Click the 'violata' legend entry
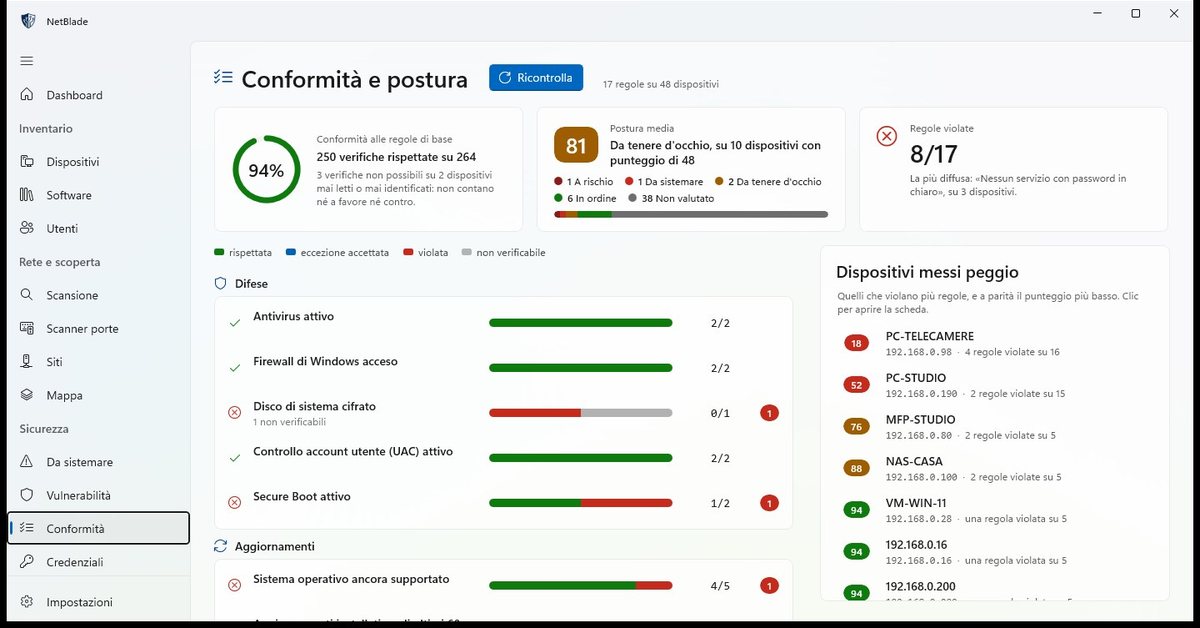 pyautogui.click(x=425, y=253)
